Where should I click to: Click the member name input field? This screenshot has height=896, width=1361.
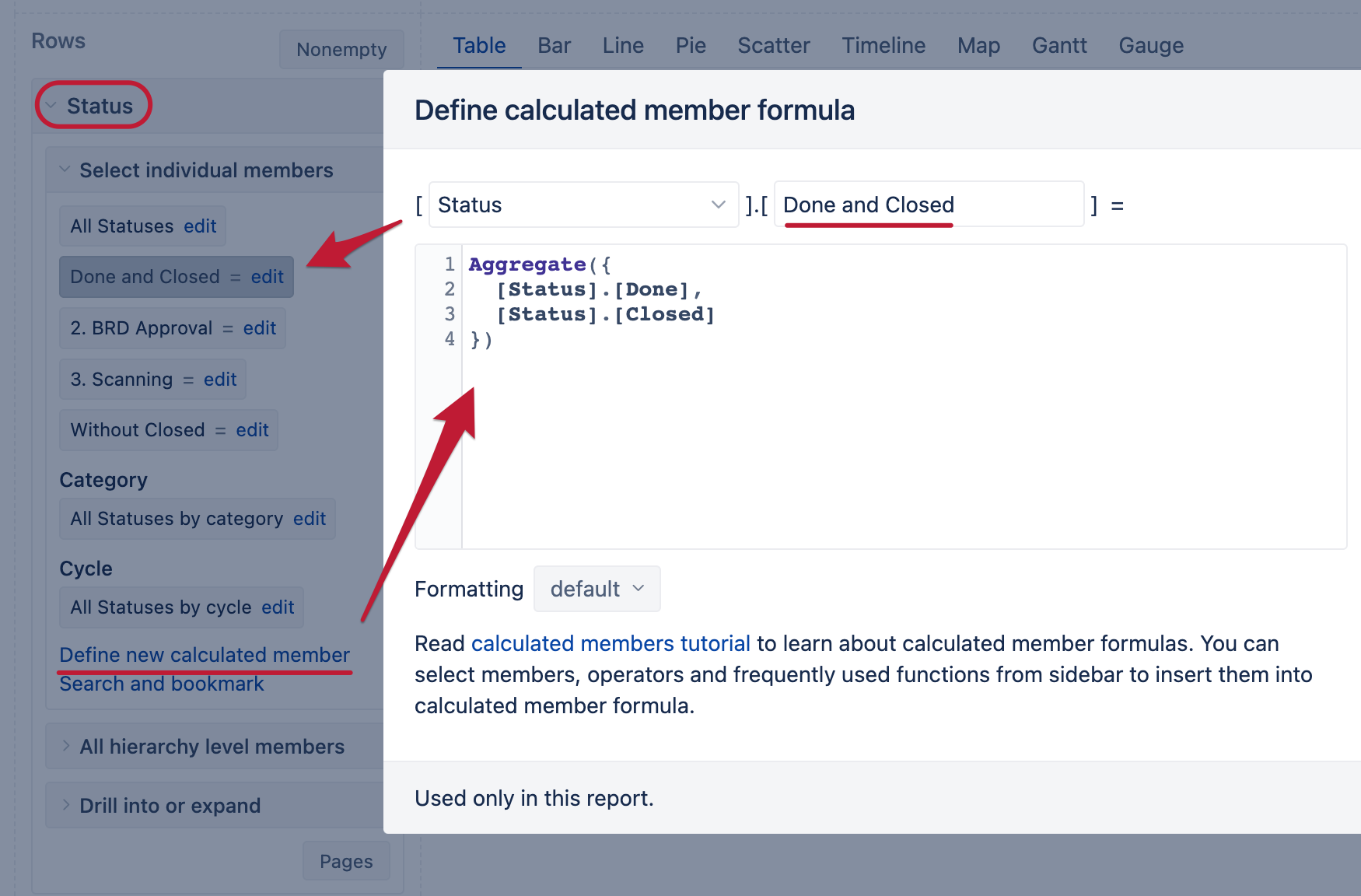pyautogui.click(x=929, y=205)
